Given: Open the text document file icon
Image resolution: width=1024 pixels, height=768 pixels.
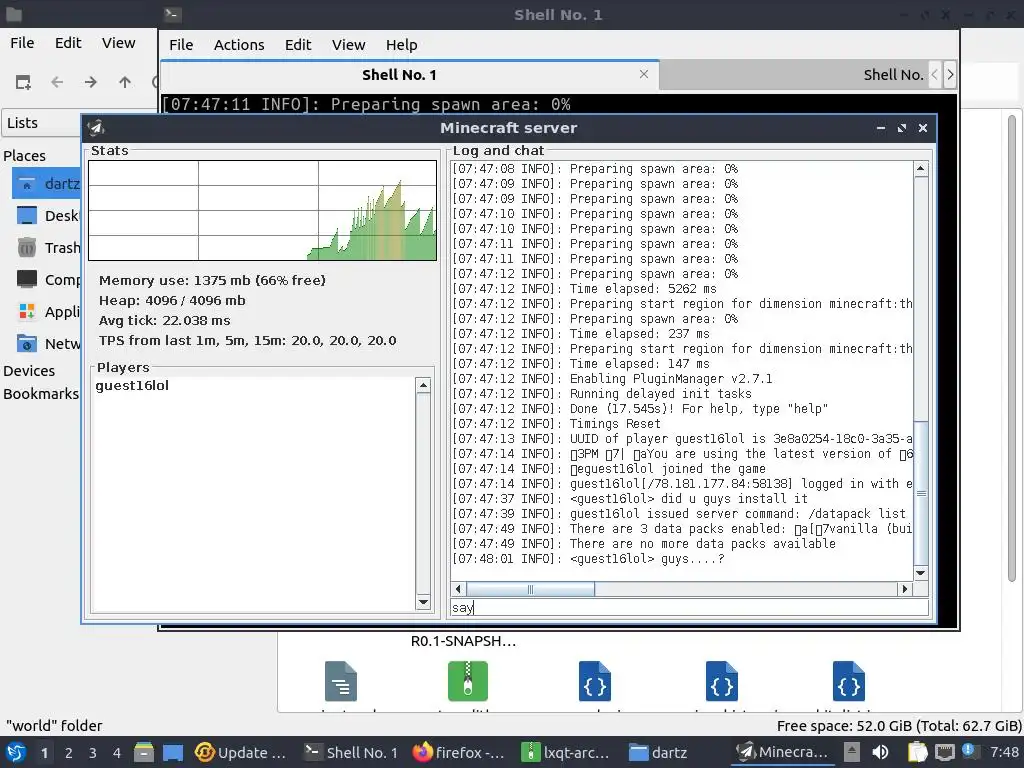Looking at the screenshot, I should coord(341,680).
